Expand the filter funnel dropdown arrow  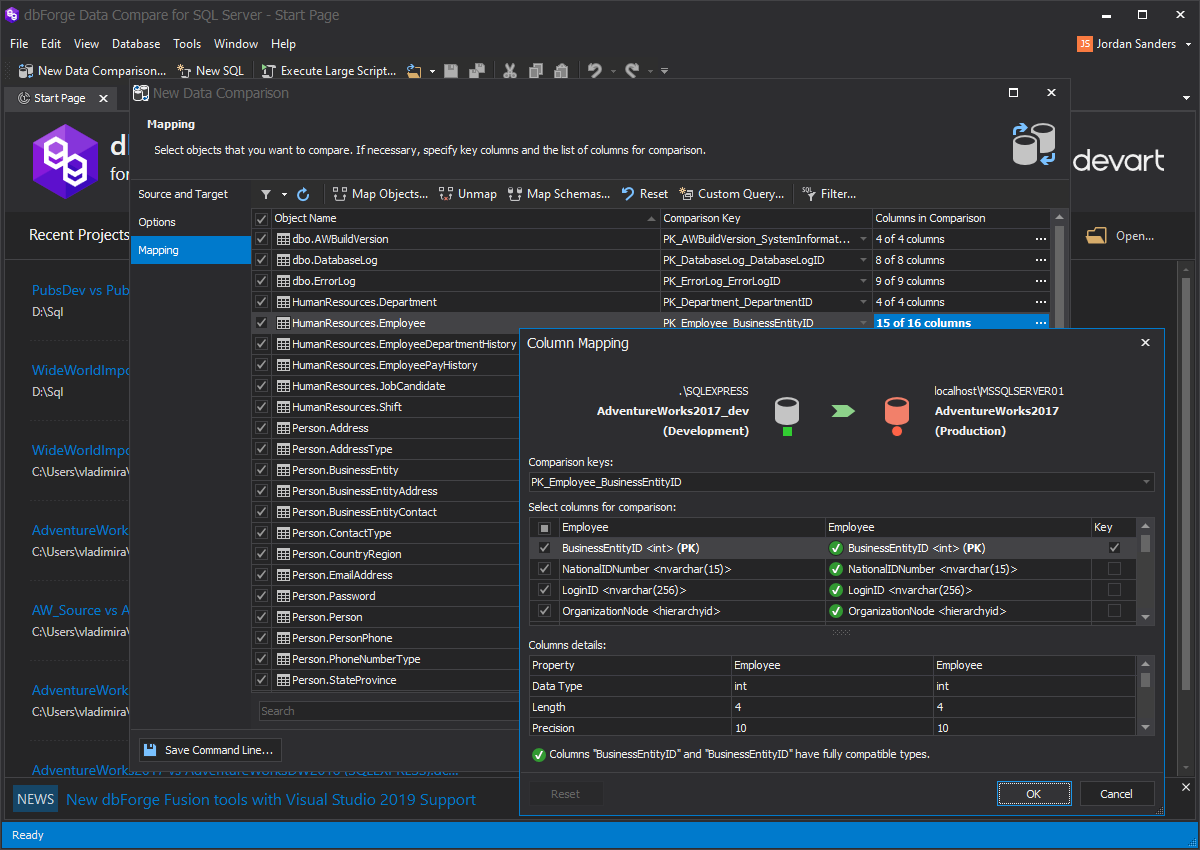(x=284, y=194)
